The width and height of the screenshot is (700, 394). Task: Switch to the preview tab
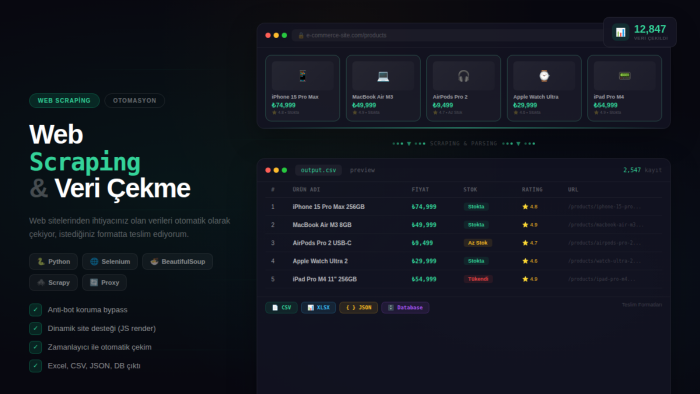pos(362,170)
